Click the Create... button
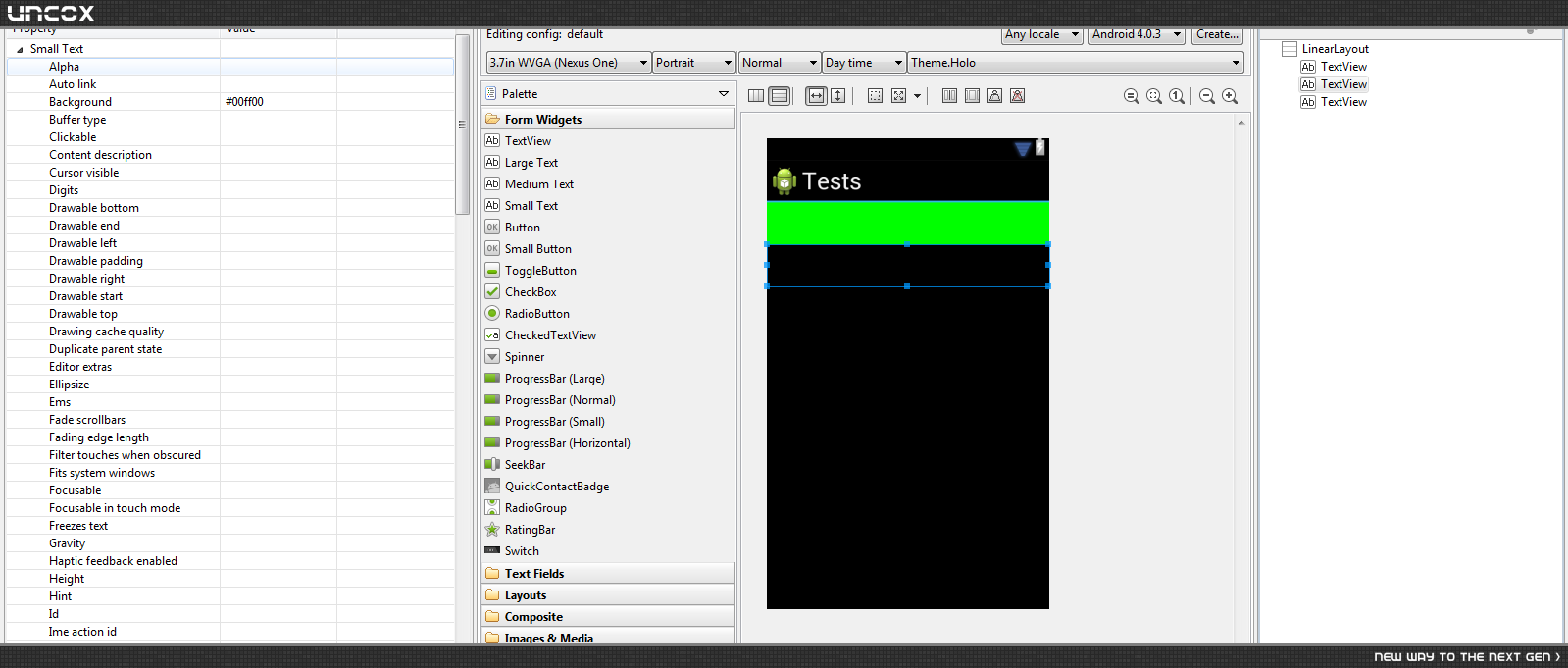Viewport: 1568px width, 668px height. (1217, 34)
